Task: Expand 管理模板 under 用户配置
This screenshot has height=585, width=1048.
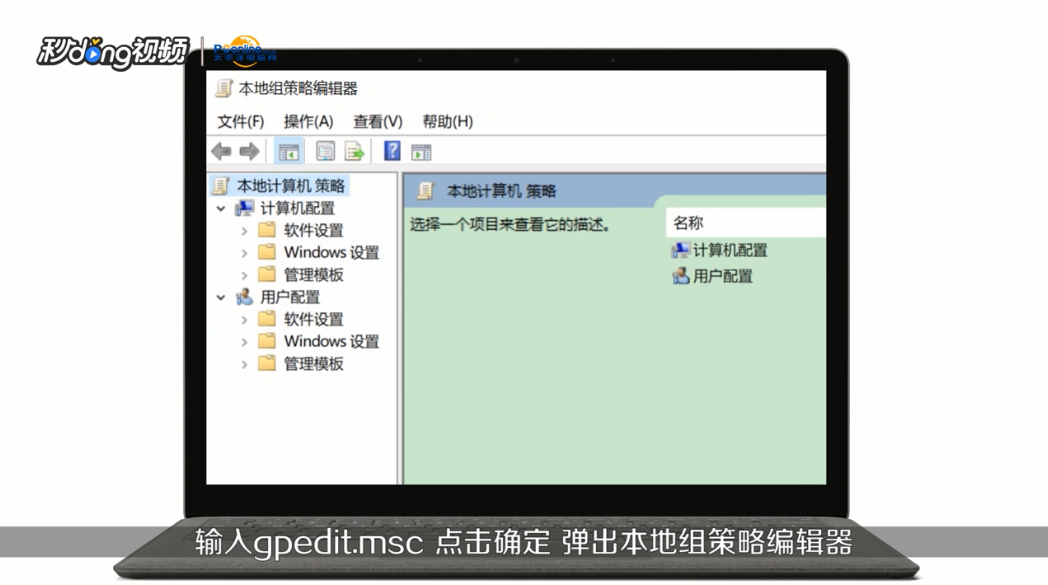Action: pos(244,364)
